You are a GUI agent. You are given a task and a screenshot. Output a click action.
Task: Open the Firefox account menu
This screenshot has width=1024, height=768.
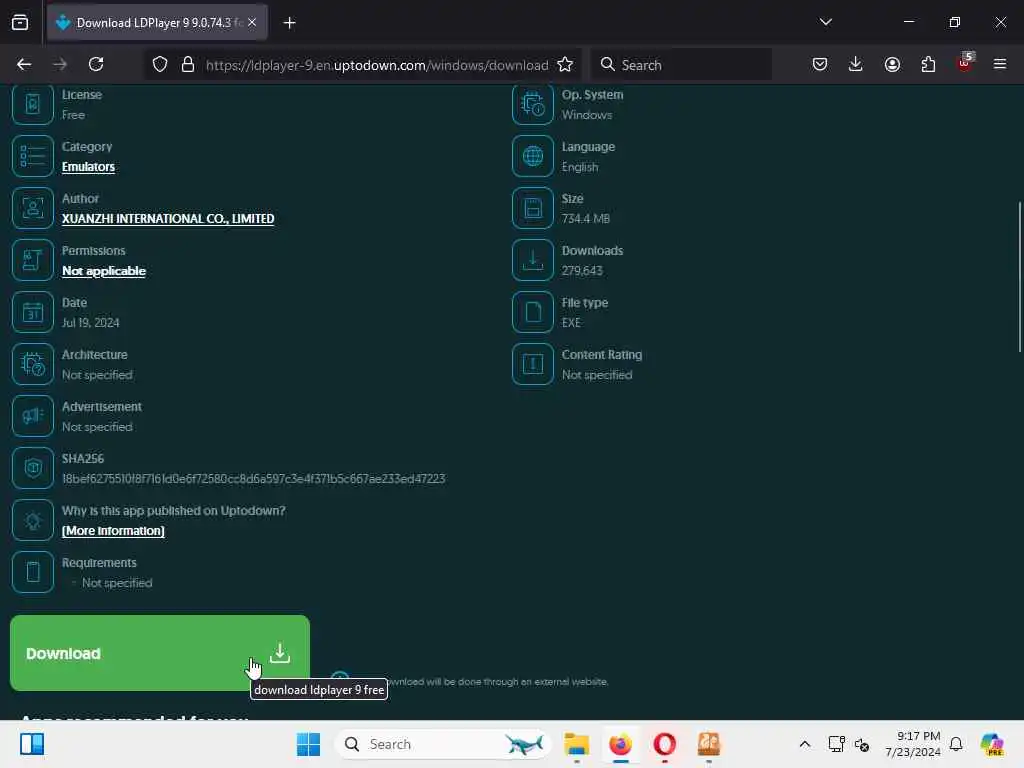tap(892, 64)
